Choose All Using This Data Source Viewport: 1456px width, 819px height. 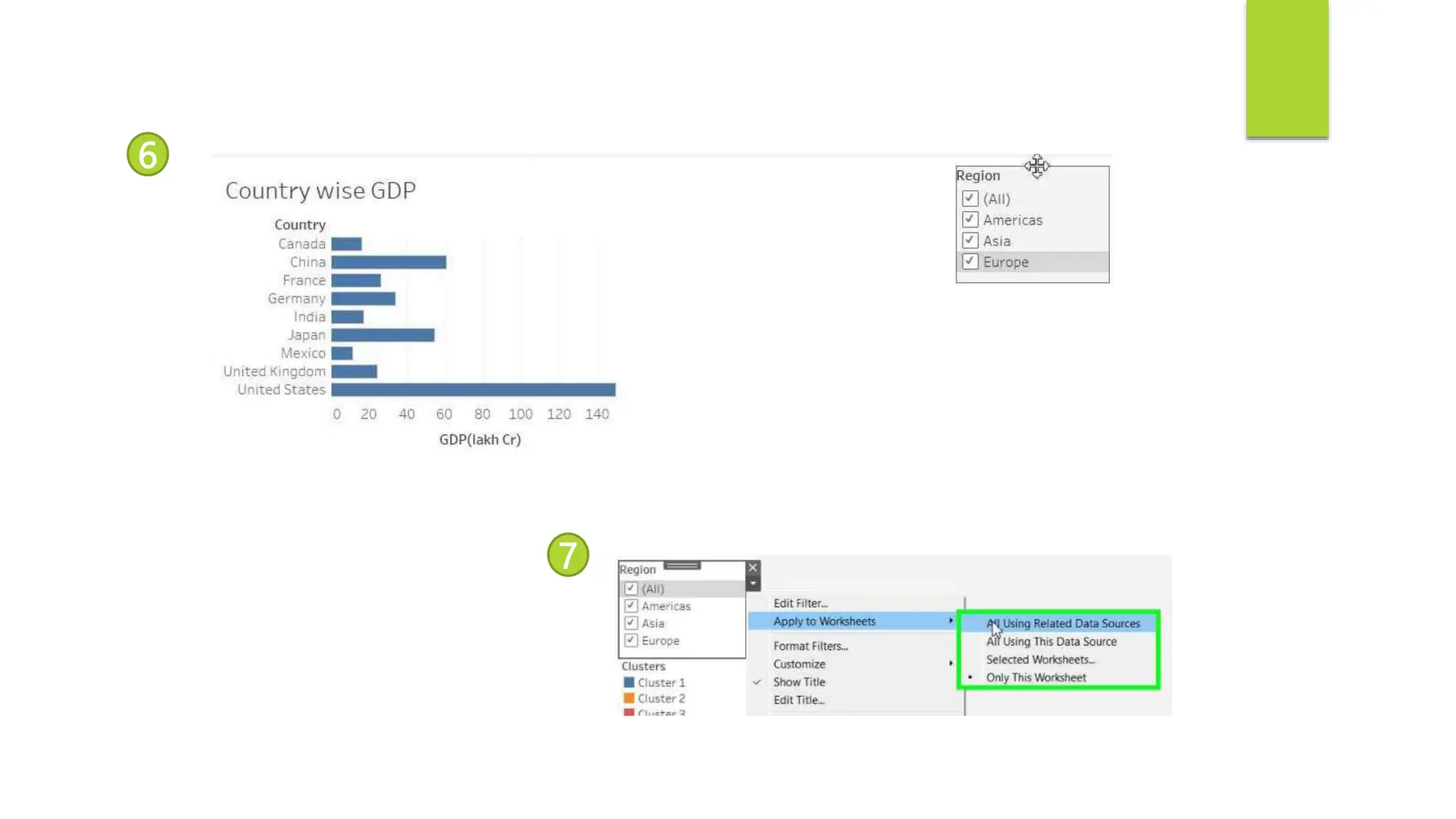point(1051,641)
